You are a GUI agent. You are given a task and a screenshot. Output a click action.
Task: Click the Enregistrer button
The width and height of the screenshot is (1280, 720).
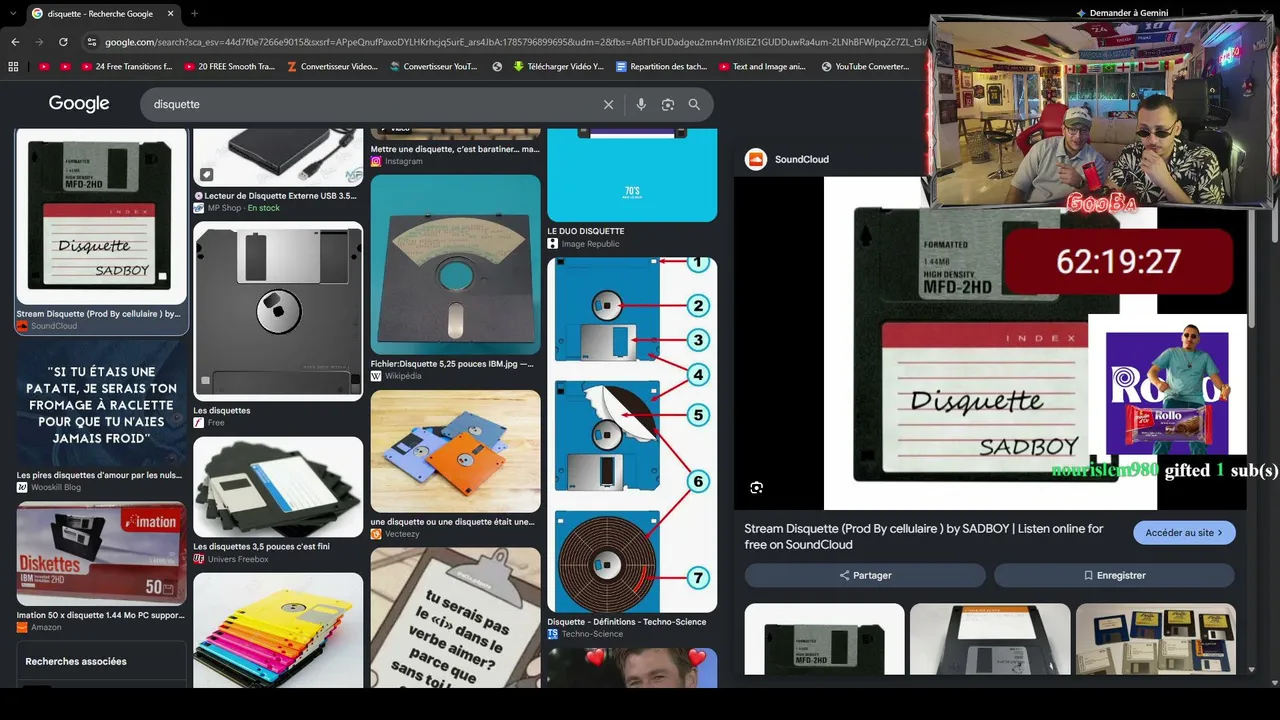(x=1114, y=575)
